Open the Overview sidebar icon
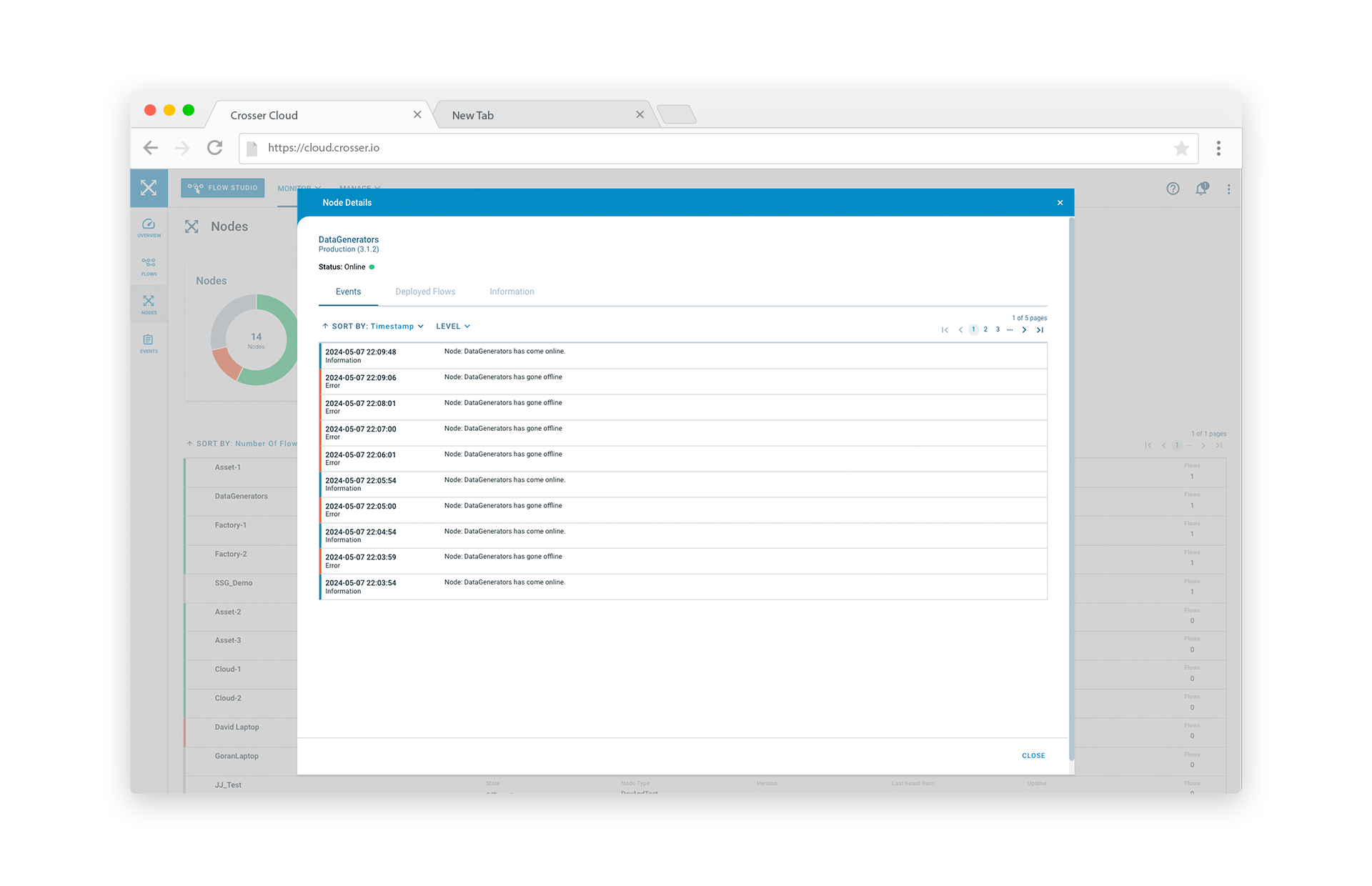The width and height of the screenshot is (1372, 886). (149, 228)
